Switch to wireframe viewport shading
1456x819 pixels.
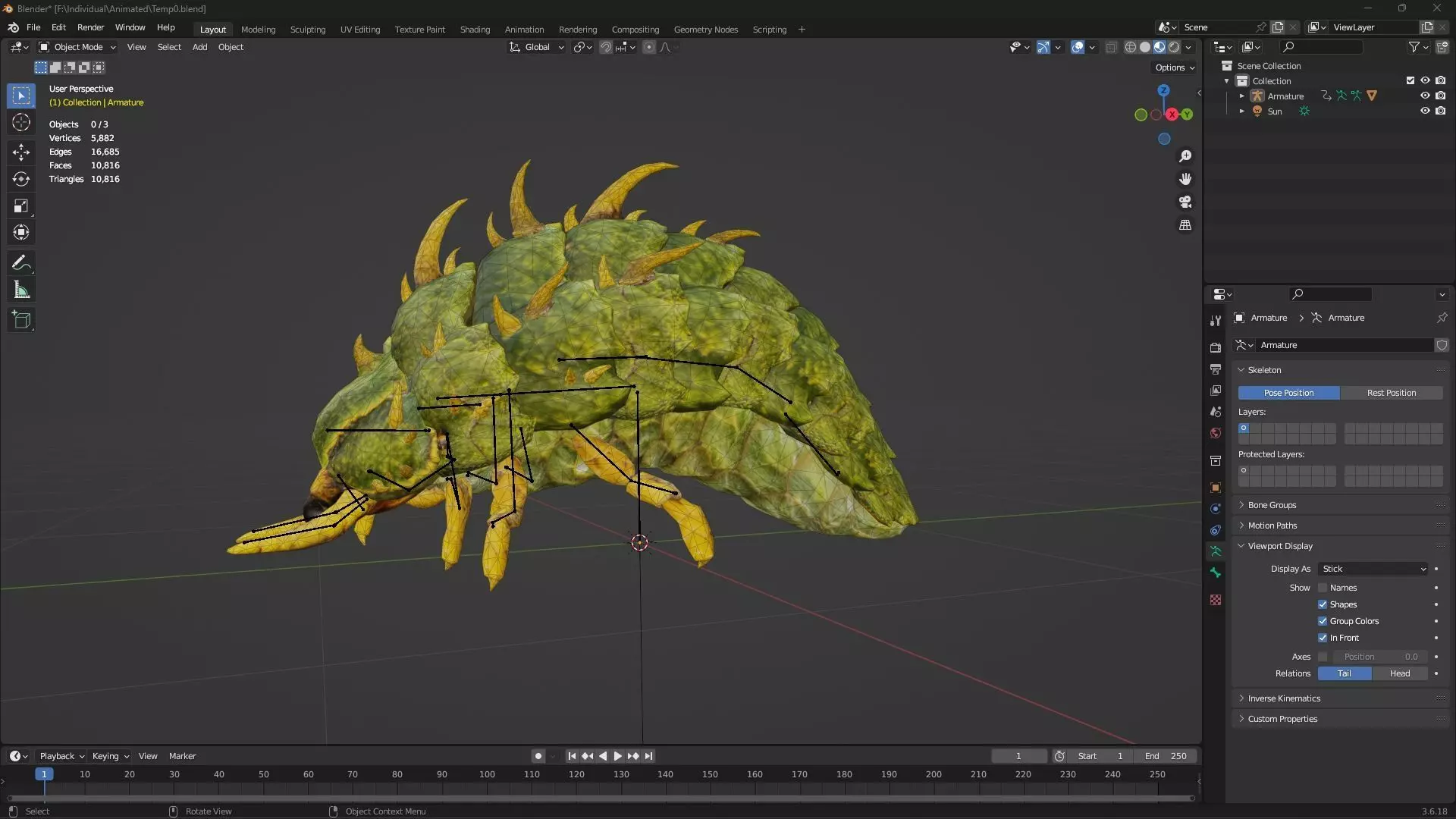tap(1130, 47)
